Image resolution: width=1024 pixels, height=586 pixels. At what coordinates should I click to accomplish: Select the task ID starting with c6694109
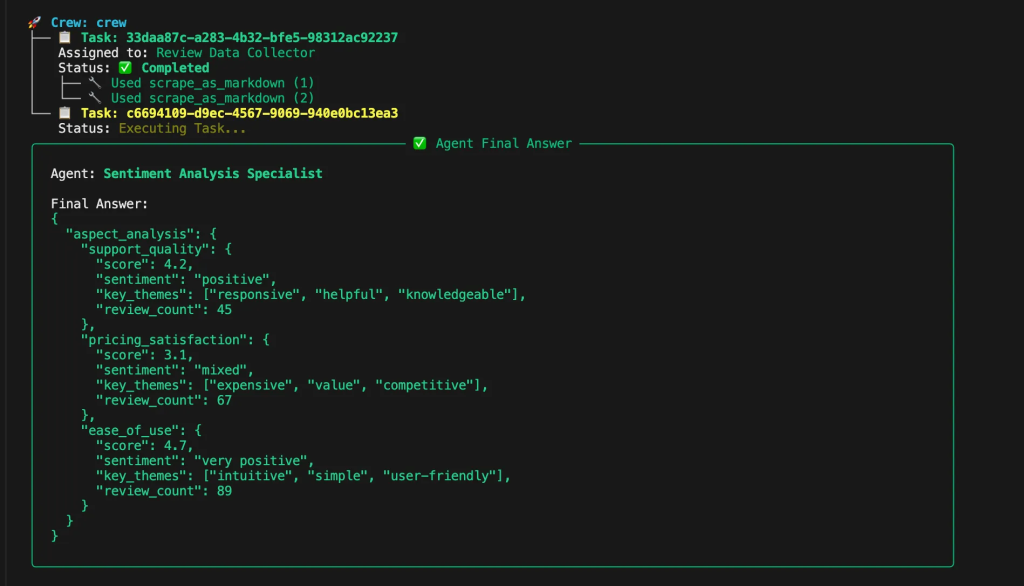tap(261, 113)
